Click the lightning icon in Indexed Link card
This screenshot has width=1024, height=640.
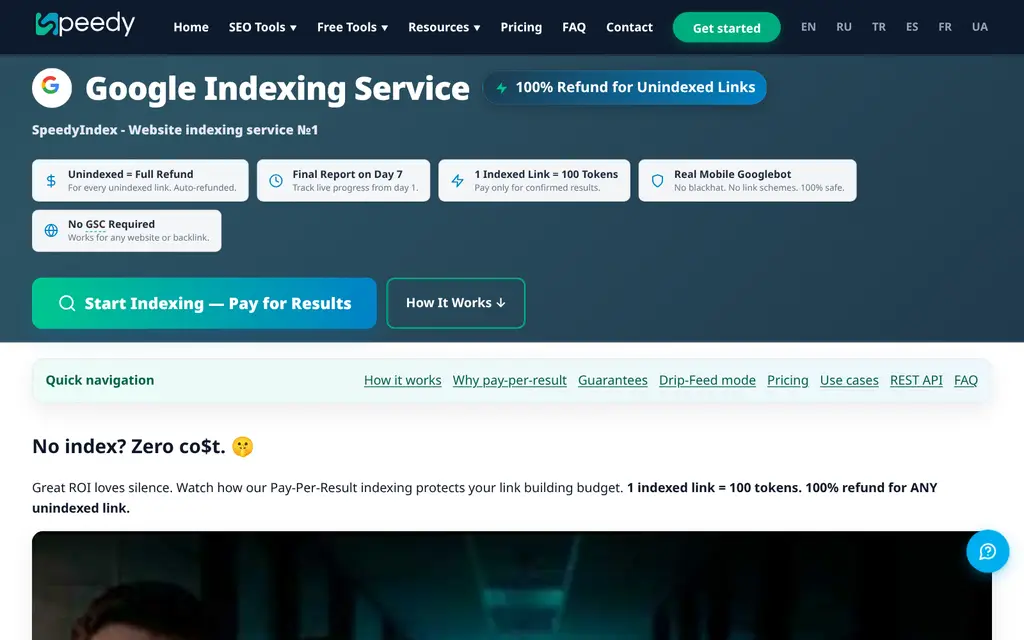tap(457, 181)
